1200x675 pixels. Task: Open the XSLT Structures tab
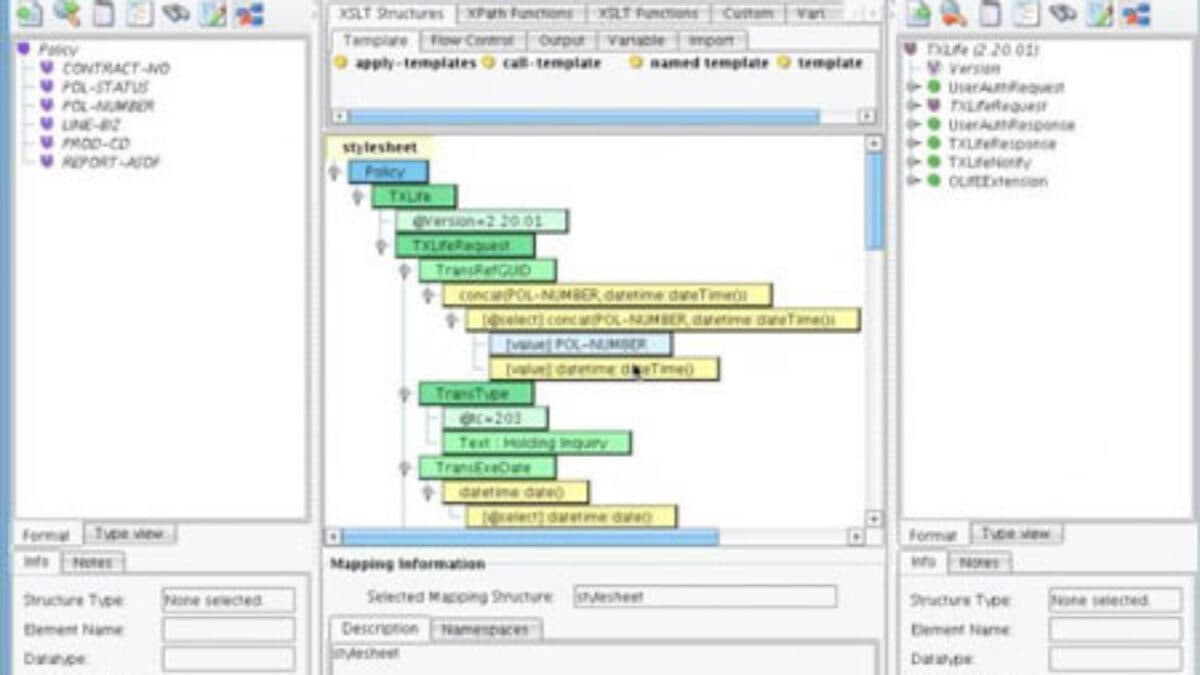click(x=391, y=13)
